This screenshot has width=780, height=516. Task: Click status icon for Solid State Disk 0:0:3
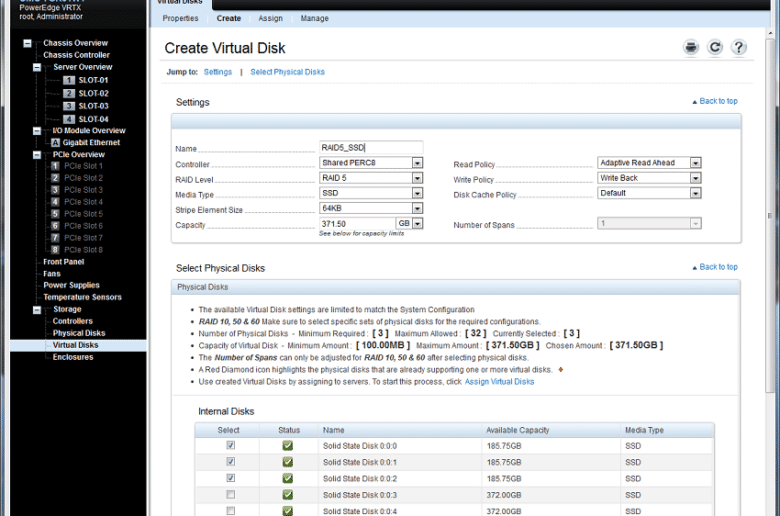coord(288,495)
